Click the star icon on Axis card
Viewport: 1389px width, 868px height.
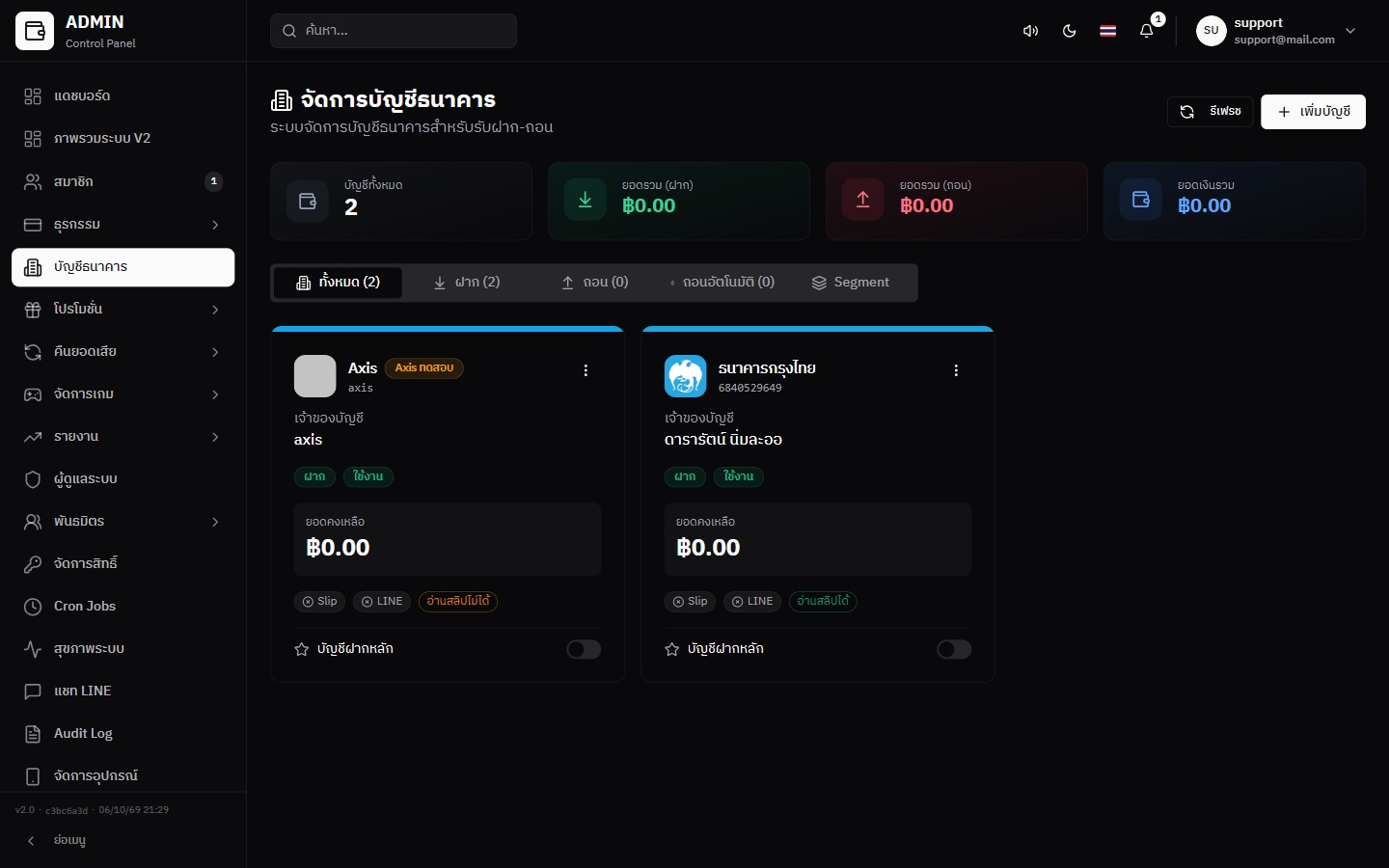pyautogui.click(x=301, y=649)
